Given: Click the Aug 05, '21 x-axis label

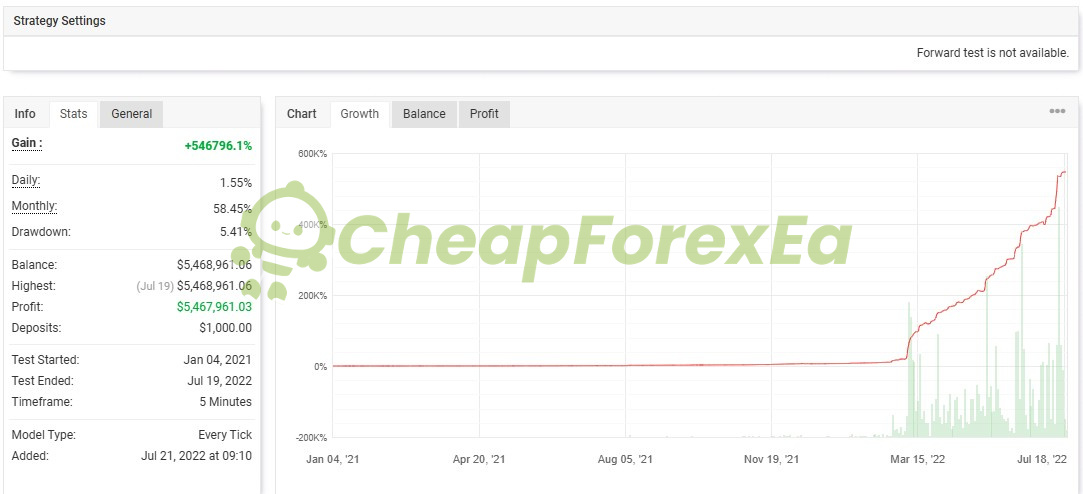Looking at the screenshot, I should [625, 459].
